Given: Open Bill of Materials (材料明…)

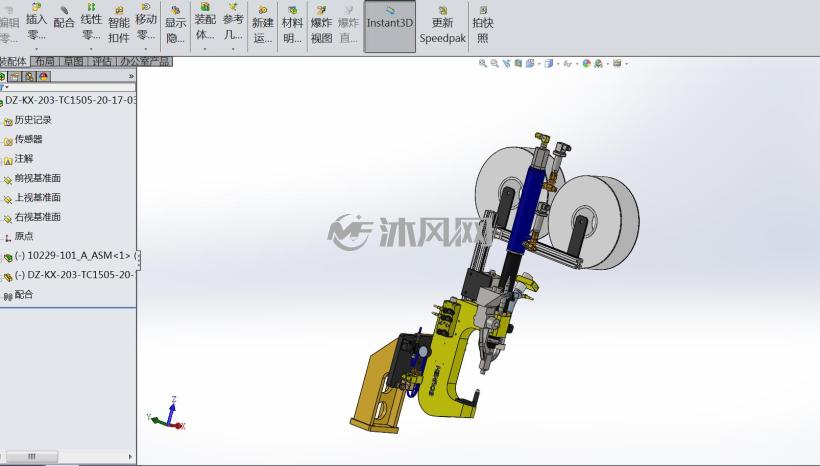Looking at the screenshot, I should pyautogui.click(x=292, y=25).
